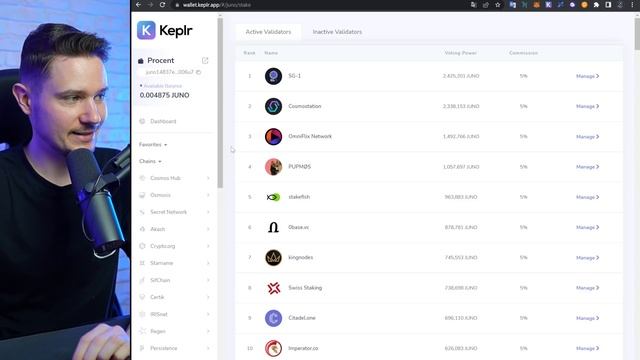Copy the juno wallet address
640x360 pixels.
(199, 72)
